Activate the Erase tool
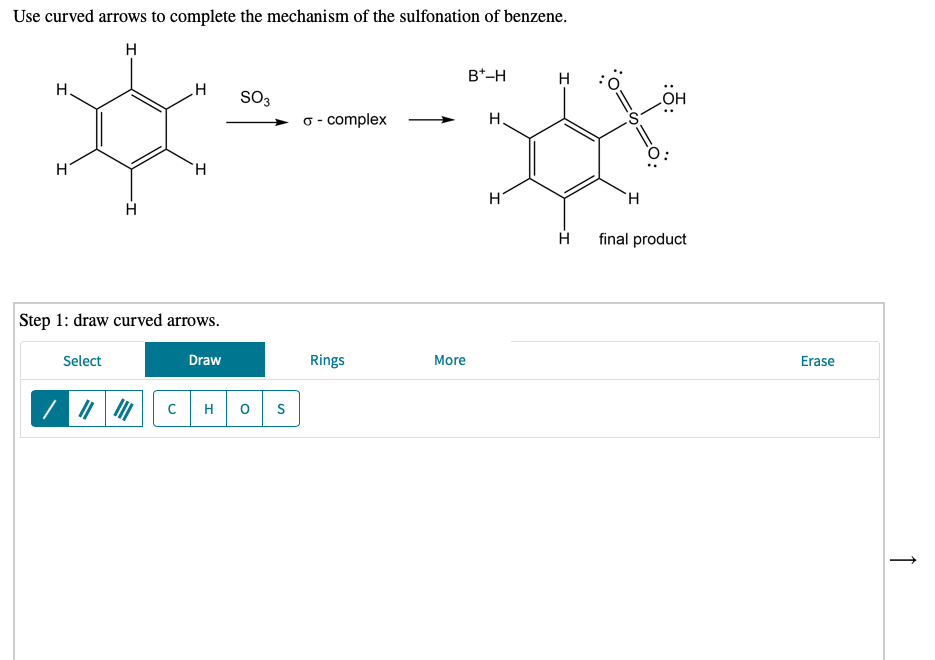This screenshot has height=660, width=935. [x=817, y=361]
